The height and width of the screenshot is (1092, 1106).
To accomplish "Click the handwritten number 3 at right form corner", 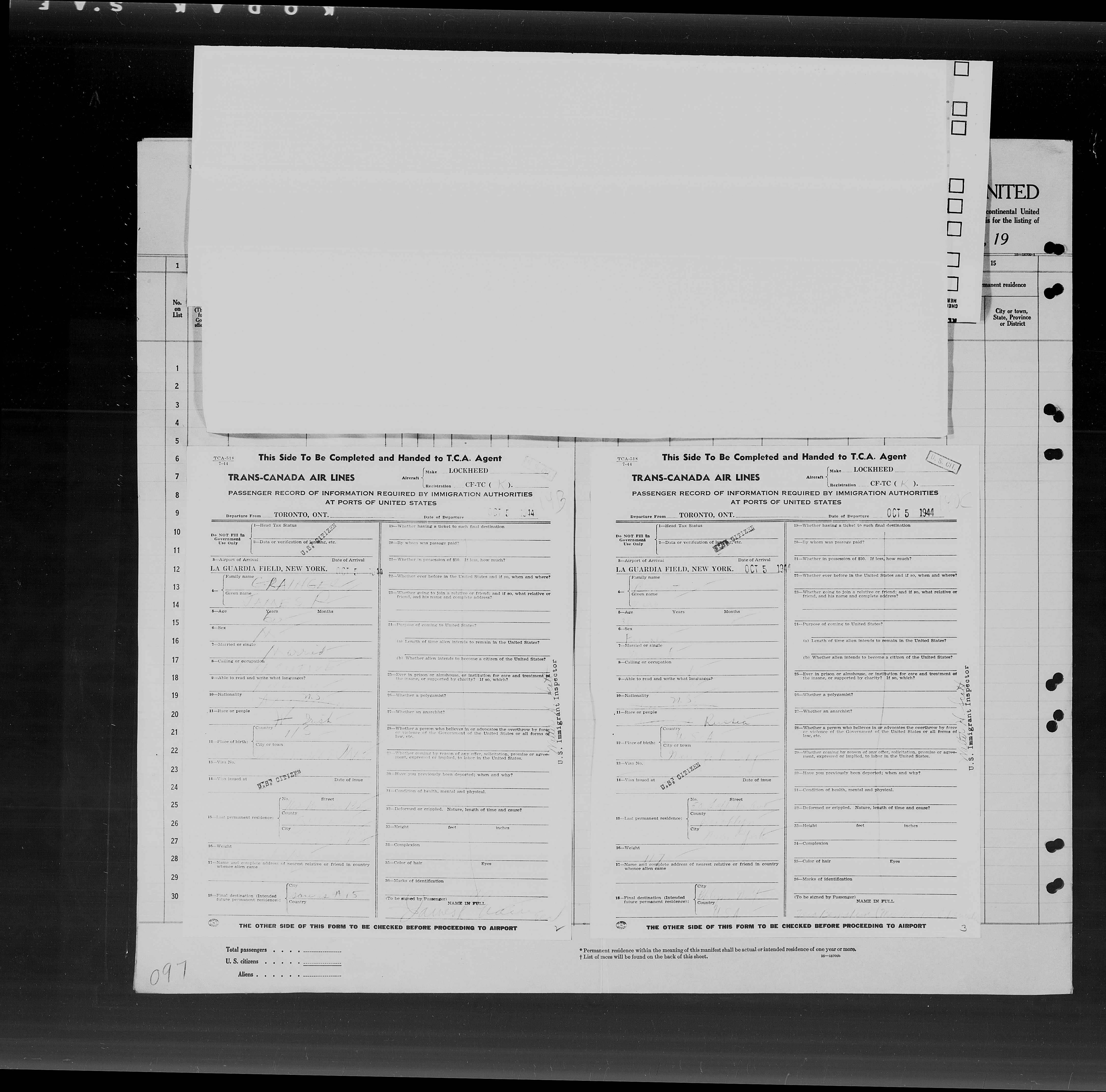I will coord(963,928).
